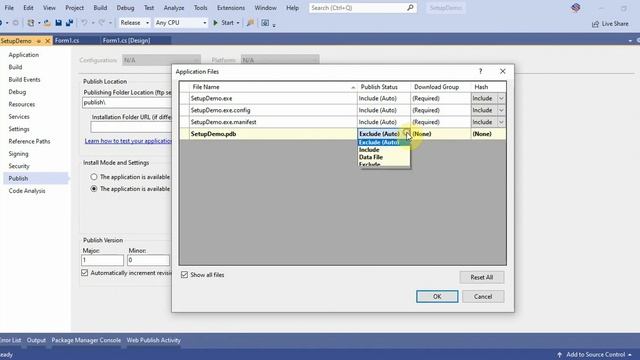Pin the SetupDemo tab with the pin icon
Screen dimensions: 640x360
click(39, 41)
